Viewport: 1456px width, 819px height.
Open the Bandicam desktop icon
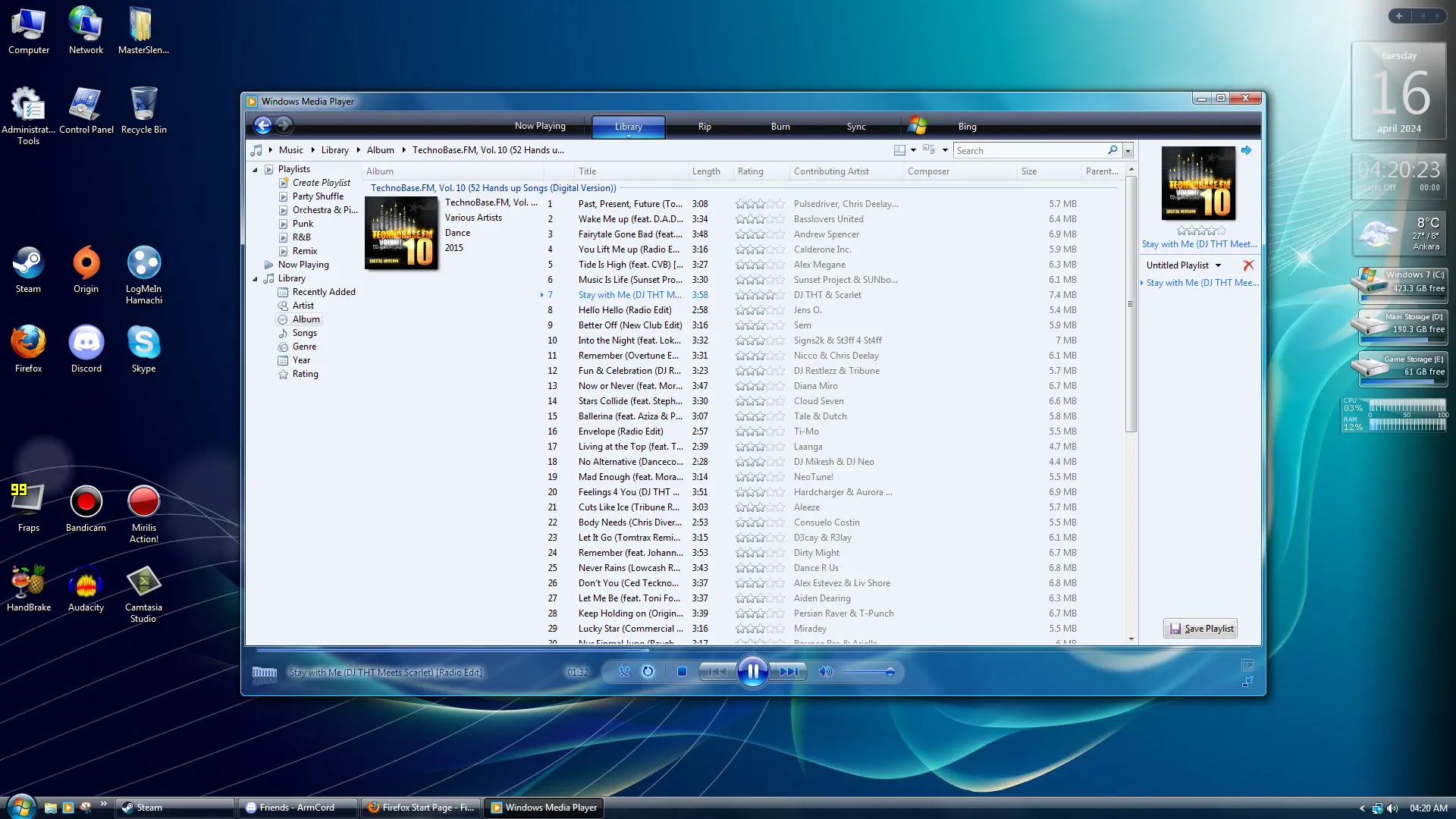click(x=86, y=508)
